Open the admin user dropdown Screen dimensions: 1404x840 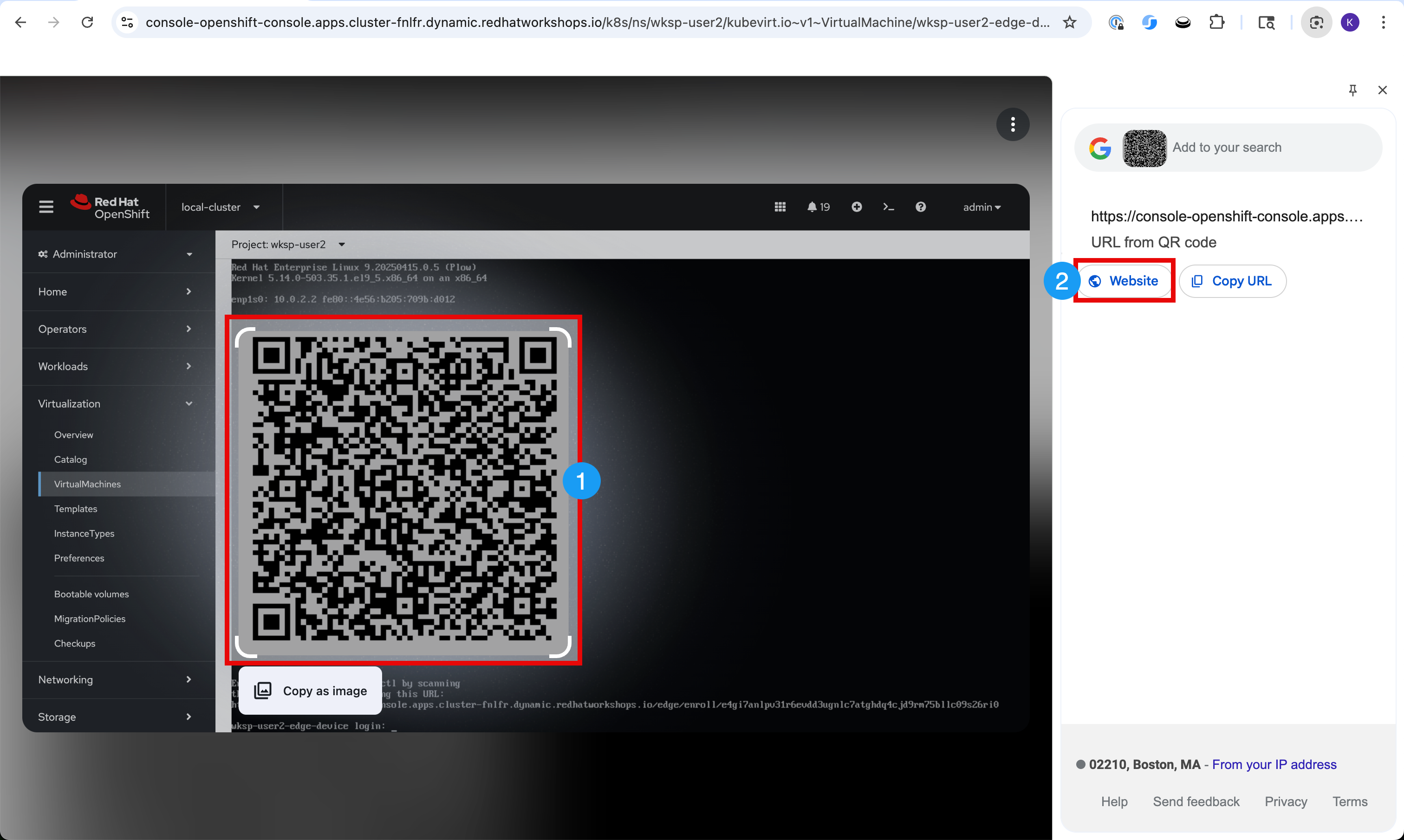coord(982,207)
